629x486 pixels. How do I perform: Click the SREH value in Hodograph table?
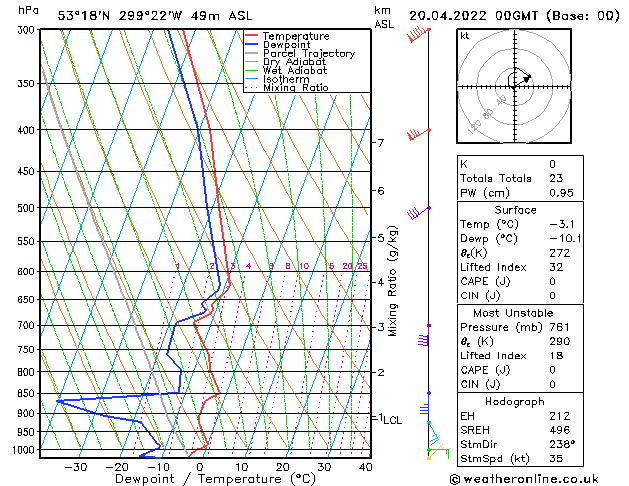click(560, 430)
